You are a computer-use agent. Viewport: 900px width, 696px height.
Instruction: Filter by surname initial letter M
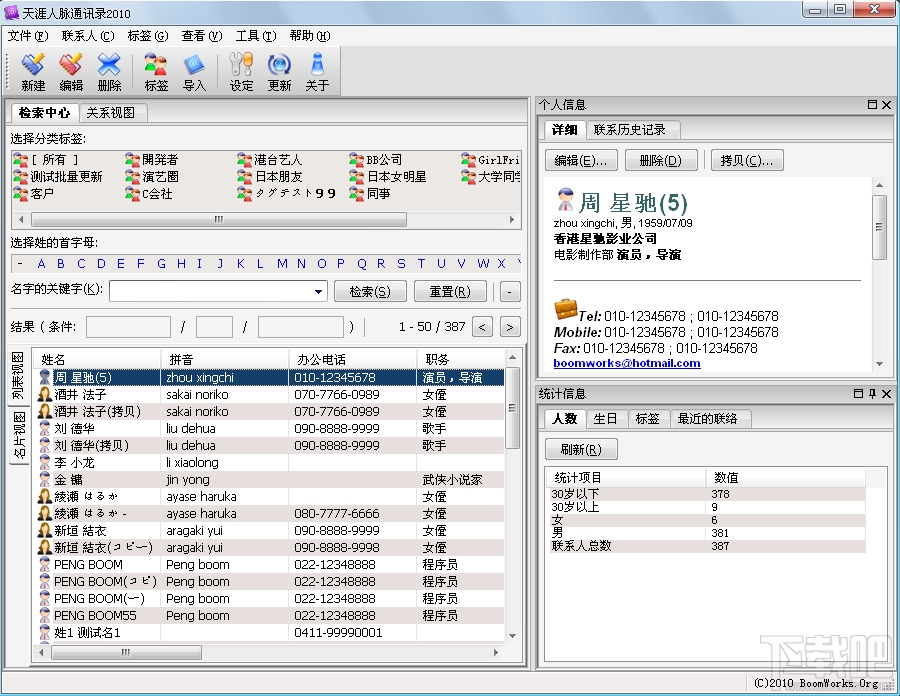282,264
